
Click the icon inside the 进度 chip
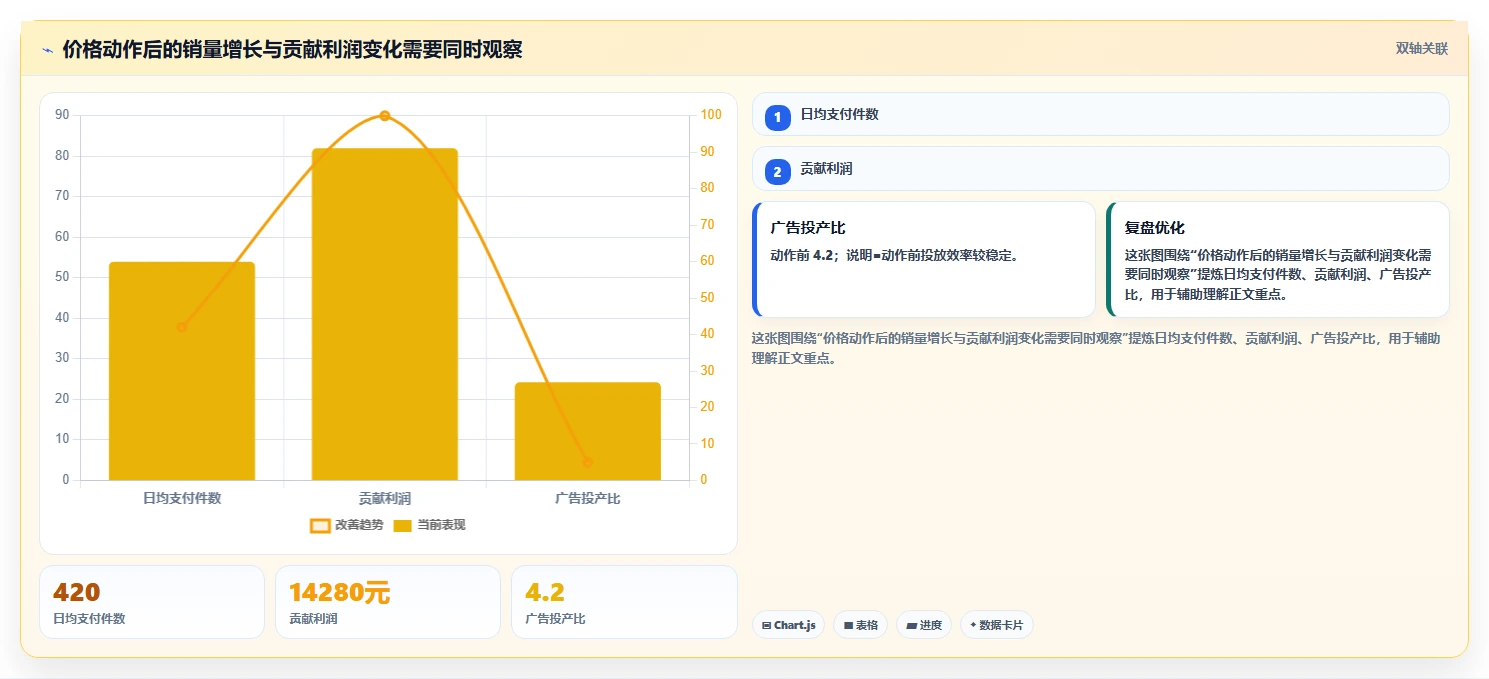coord(912,626)
